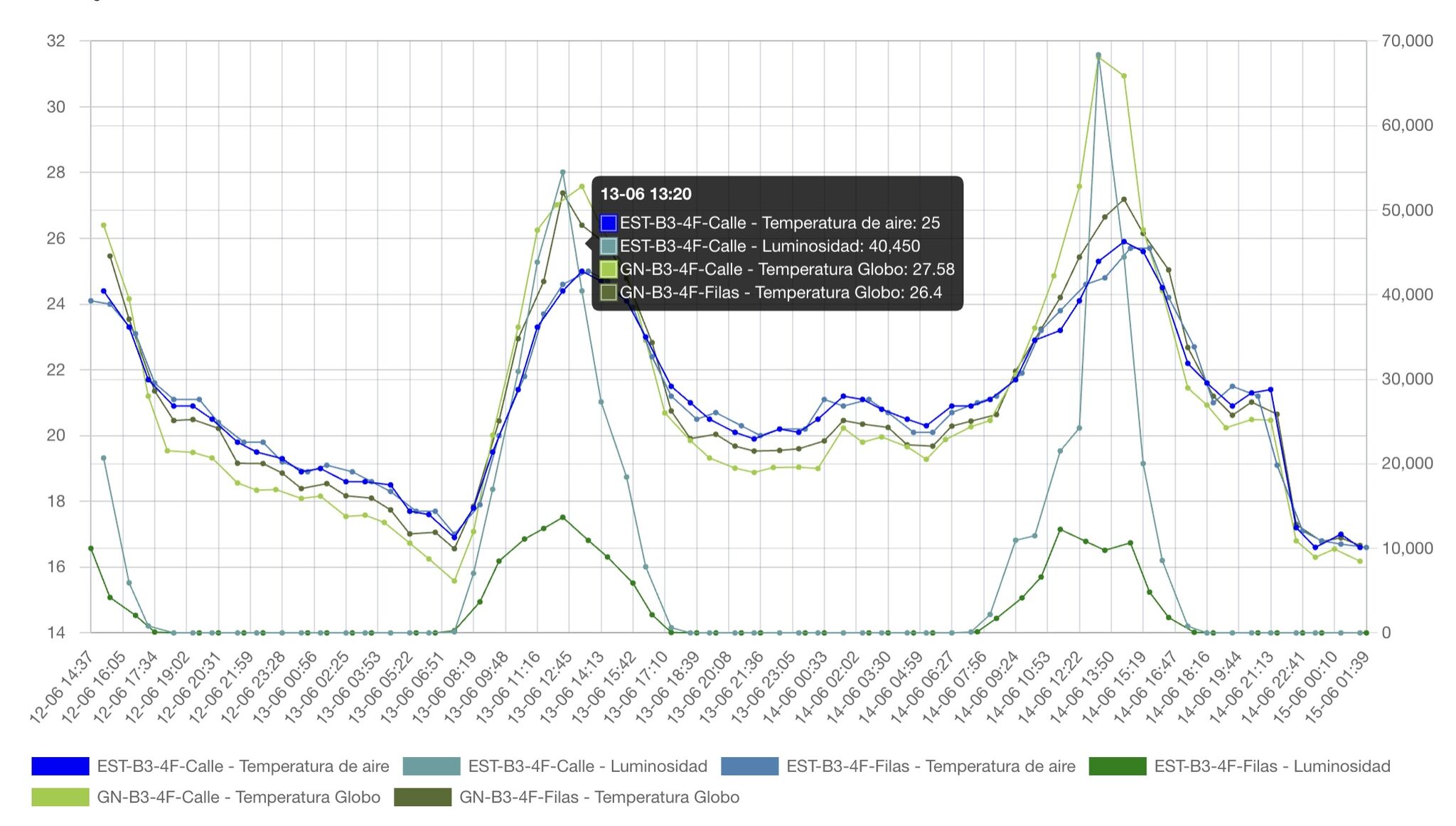1456x826 pixels.
Task: Click right axis label 70,000
Action: (1407, 41)
